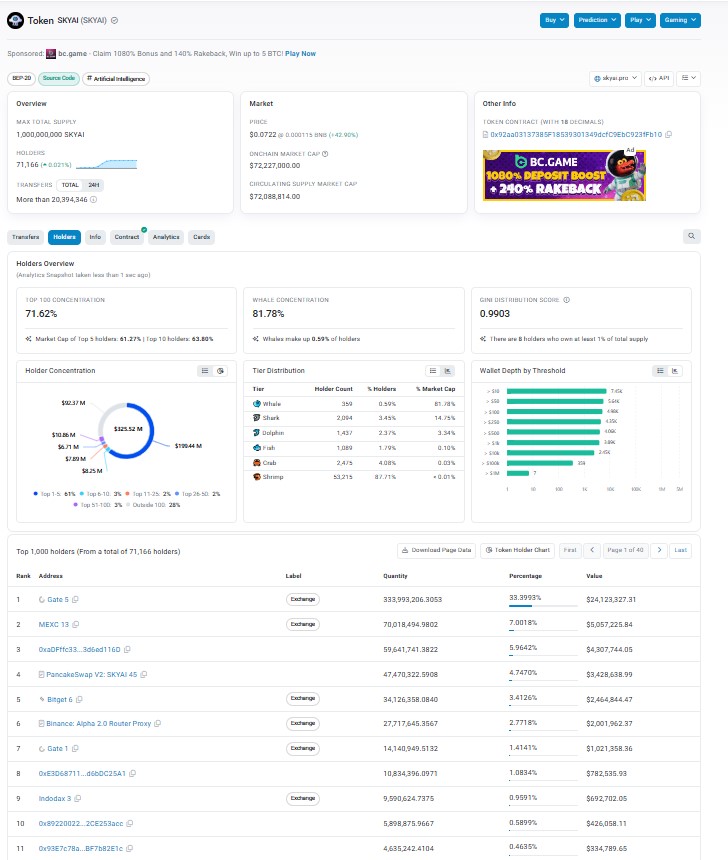
Task: Open the Prediction dropdown
Action: tap(597, 20)
